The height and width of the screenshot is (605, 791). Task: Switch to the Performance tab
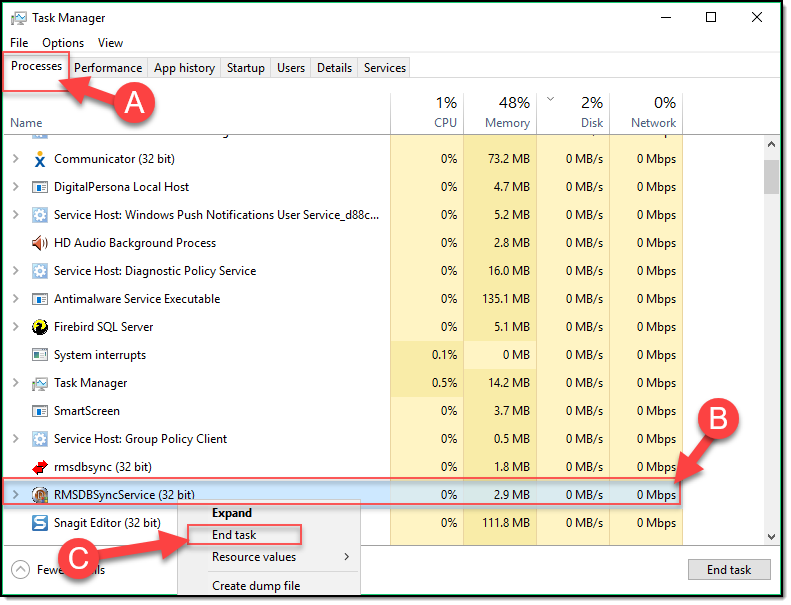point(108,68)
